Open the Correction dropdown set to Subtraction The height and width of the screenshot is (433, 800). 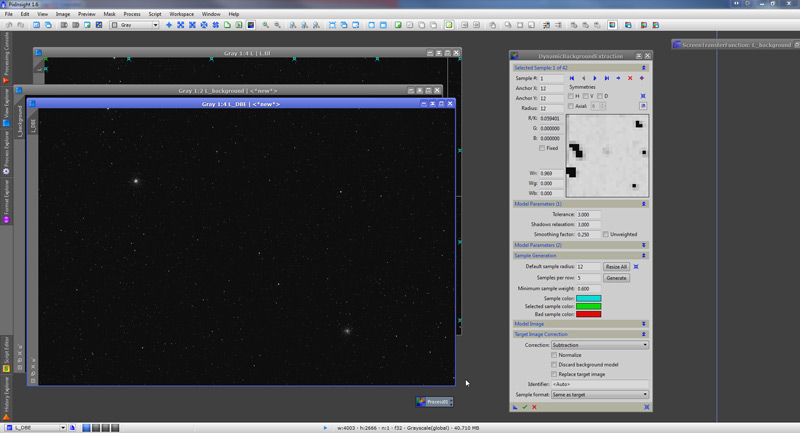pos(599,345)
